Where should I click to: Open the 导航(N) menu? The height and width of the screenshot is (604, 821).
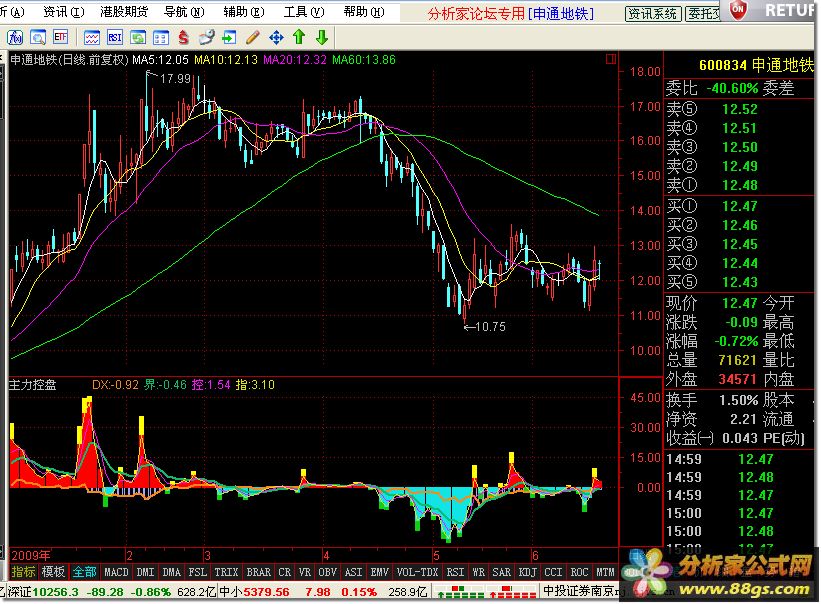[x=184, y=12]
